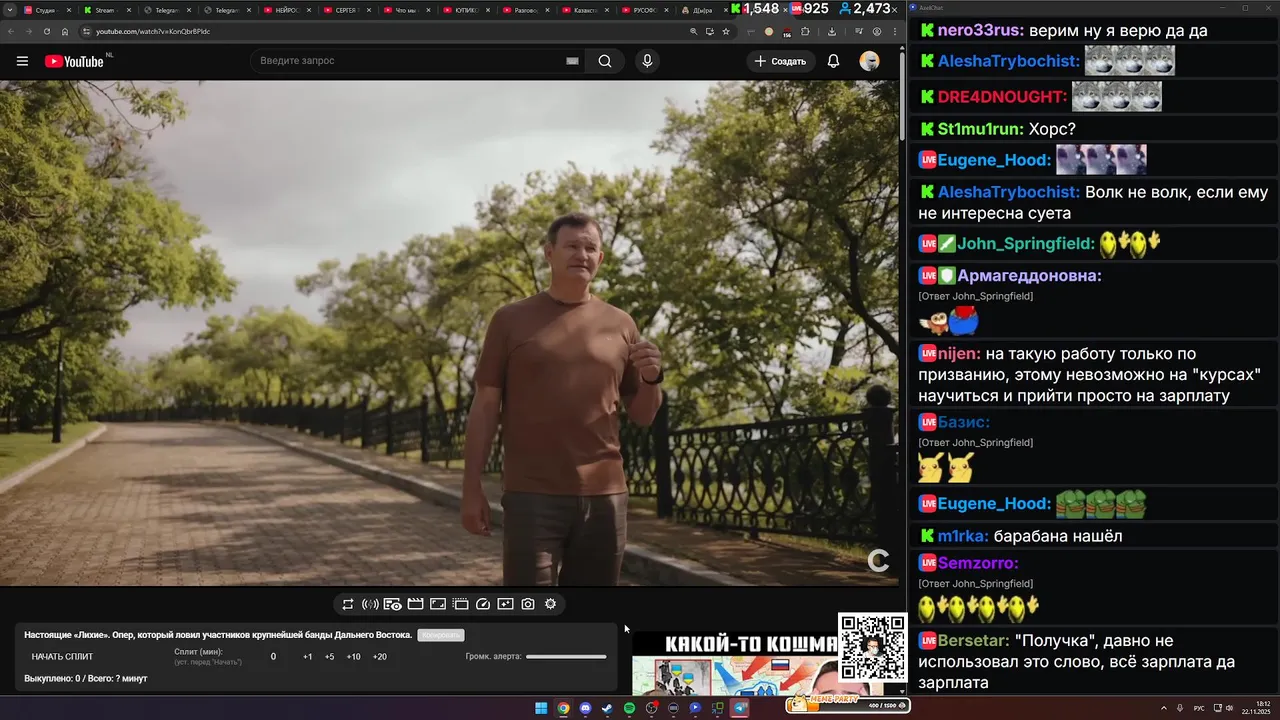Viewport: 1280px width, 720px height.
Task: Click the cinema clapperboard icon under player
Action: tap(415, 604)
